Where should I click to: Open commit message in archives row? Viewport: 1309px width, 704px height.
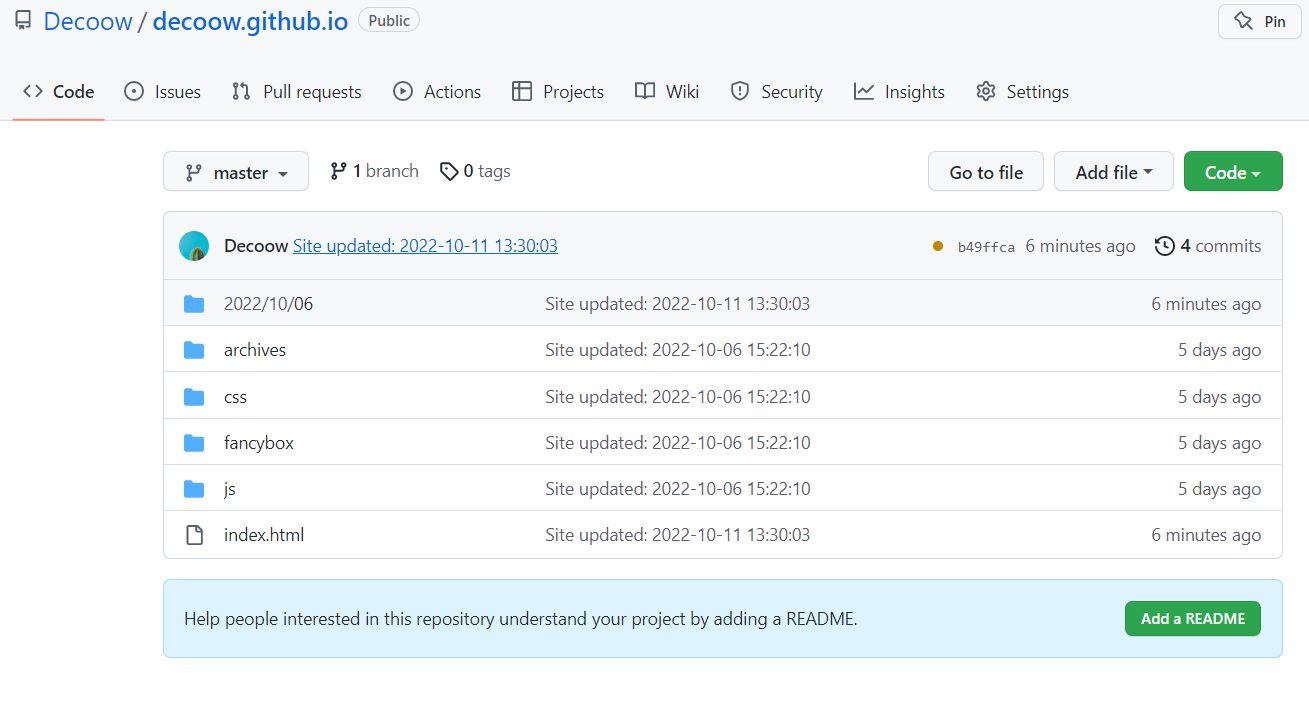[677, 350]
